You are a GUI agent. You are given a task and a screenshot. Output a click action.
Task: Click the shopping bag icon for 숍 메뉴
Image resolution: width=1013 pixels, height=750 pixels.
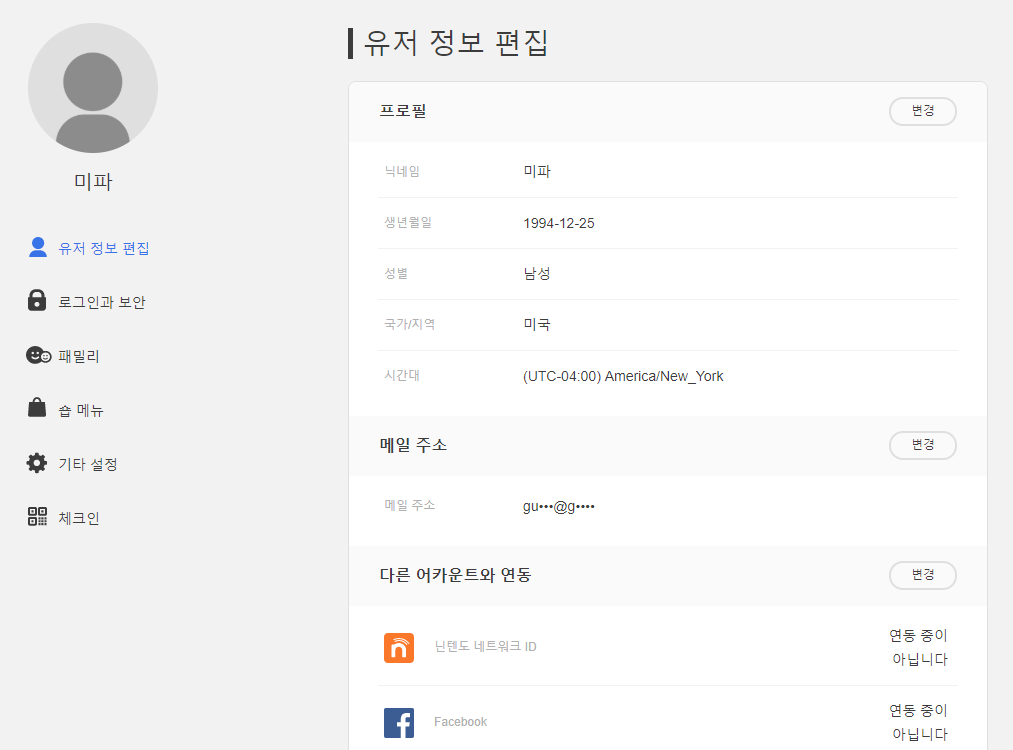pos(37,408)
